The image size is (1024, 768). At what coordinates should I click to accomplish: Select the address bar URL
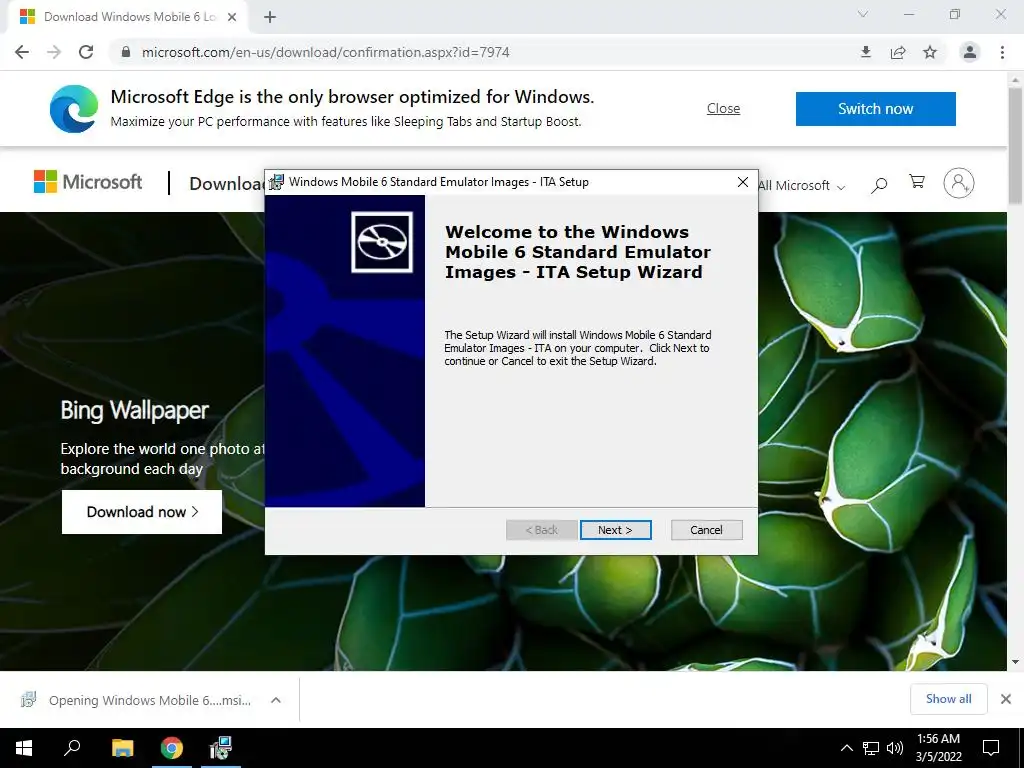(x=325, y=52)
